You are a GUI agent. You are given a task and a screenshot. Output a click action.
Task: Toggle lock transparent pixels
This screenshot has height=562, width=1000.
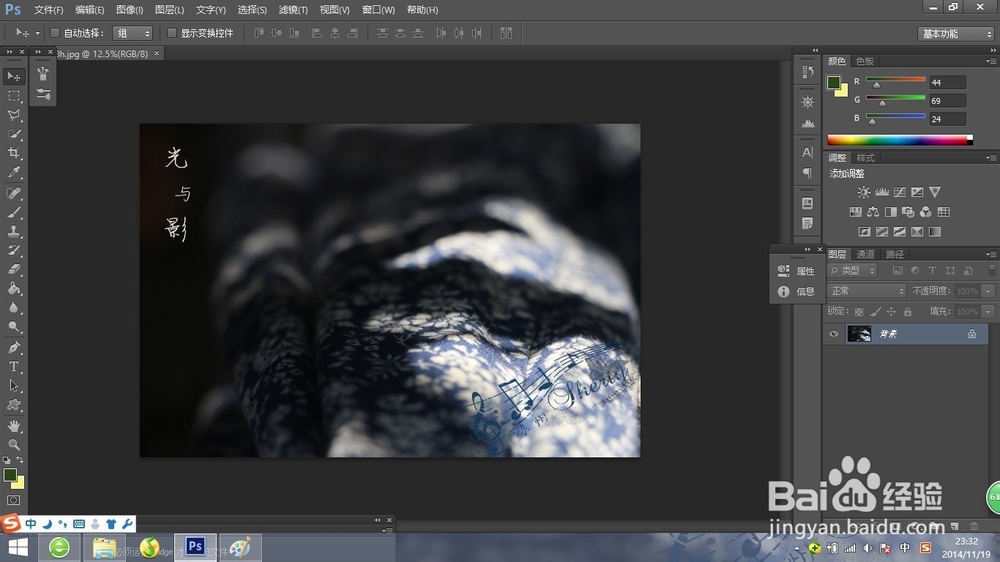click(859, 311)
